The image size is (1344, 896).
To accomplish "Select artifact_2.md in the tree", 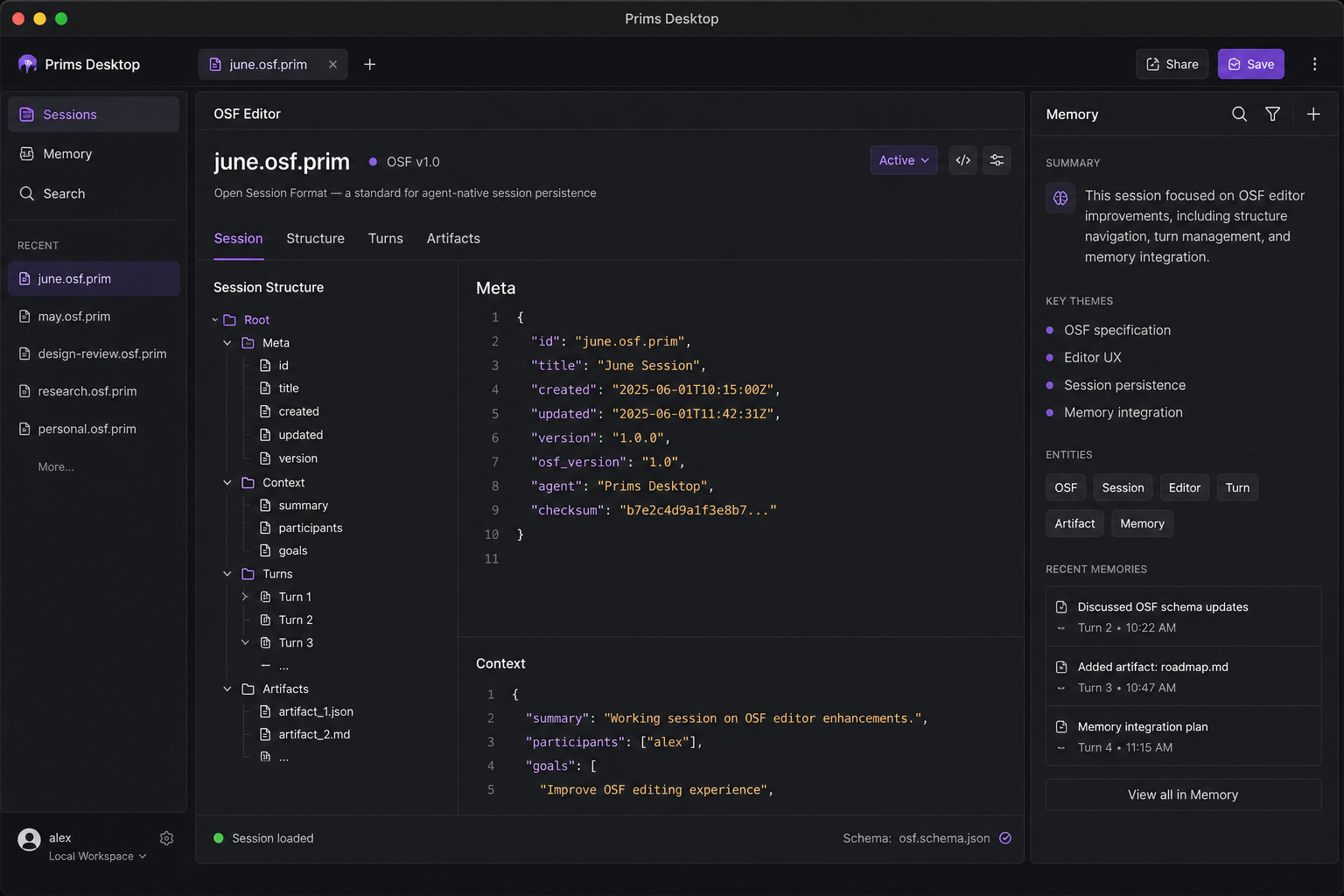I will pyautogui.click(x=304, y=735).
